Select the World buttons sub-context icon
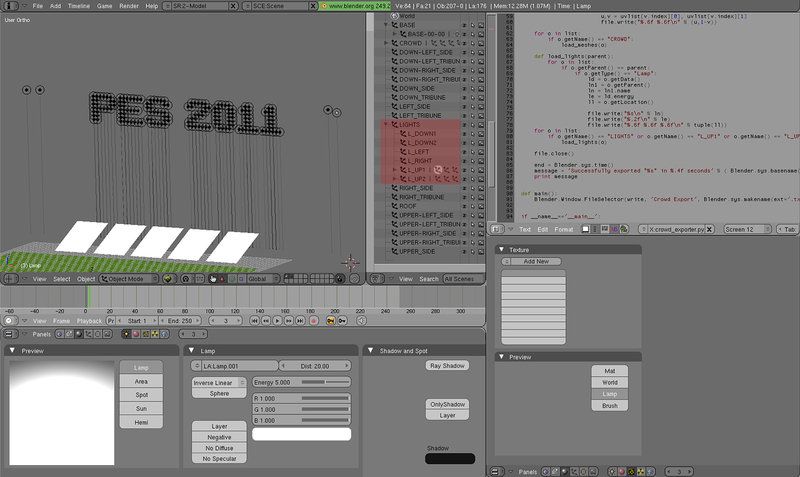The image size is (800, 477). point(164,334)
